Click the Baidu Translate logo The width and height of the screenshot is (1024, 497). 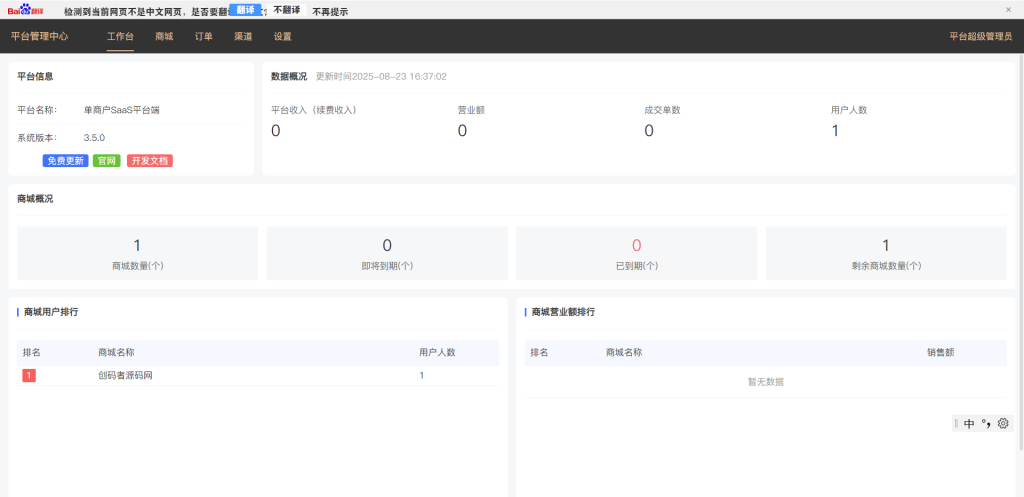tap(27, 10)
